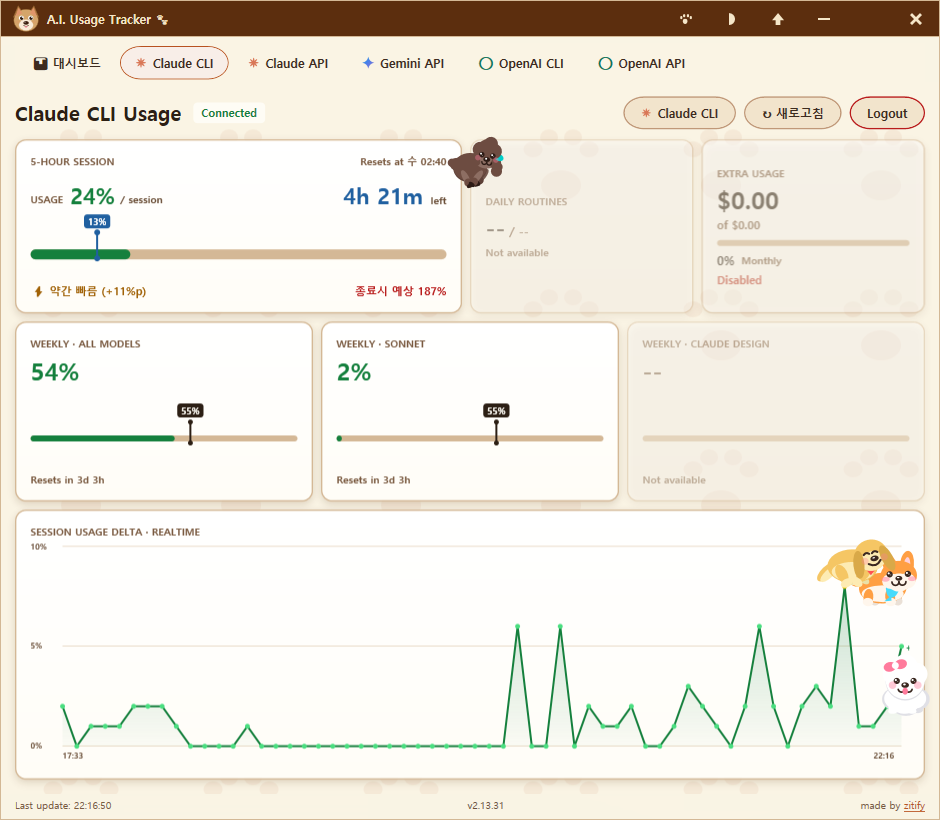The height and width of the screenshot is (820, 940).
Task: Click the 55% marker on Weekly Sonnet bar
Action: pyautogui.click(x=496, y=411)
